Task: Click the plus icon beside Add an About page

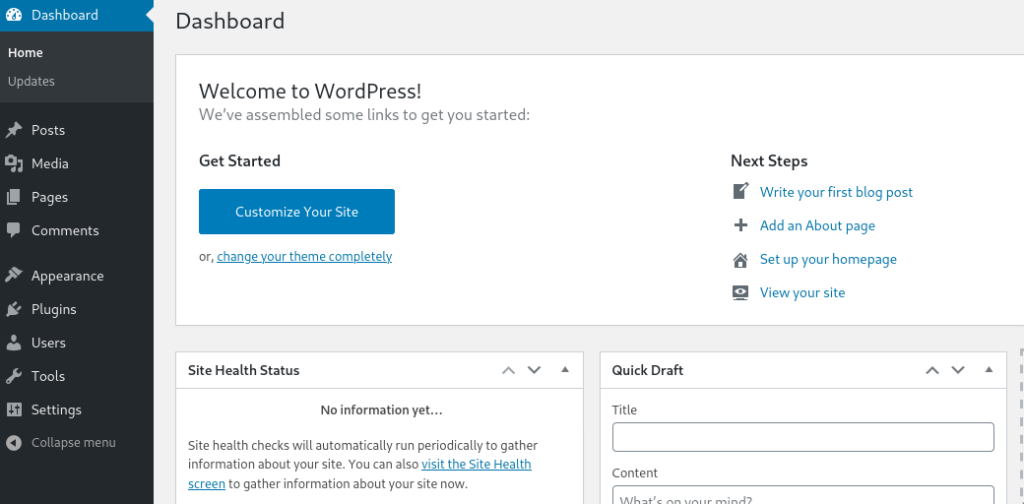Action: (740, 225)
